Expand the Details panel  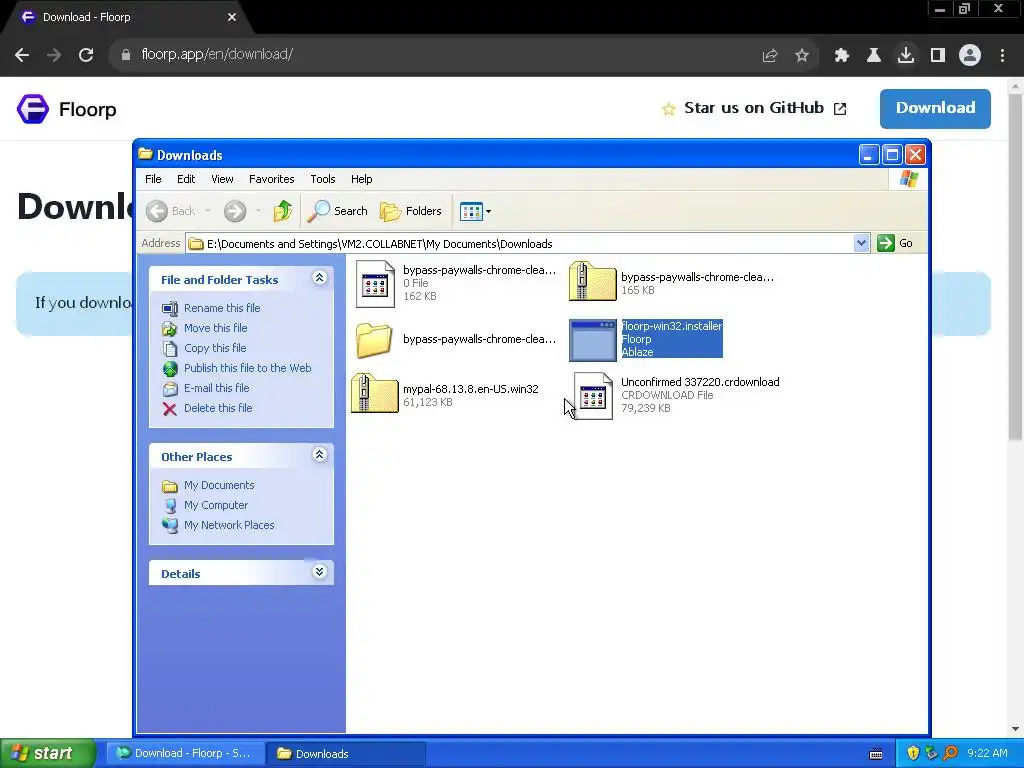click(319, 572)
